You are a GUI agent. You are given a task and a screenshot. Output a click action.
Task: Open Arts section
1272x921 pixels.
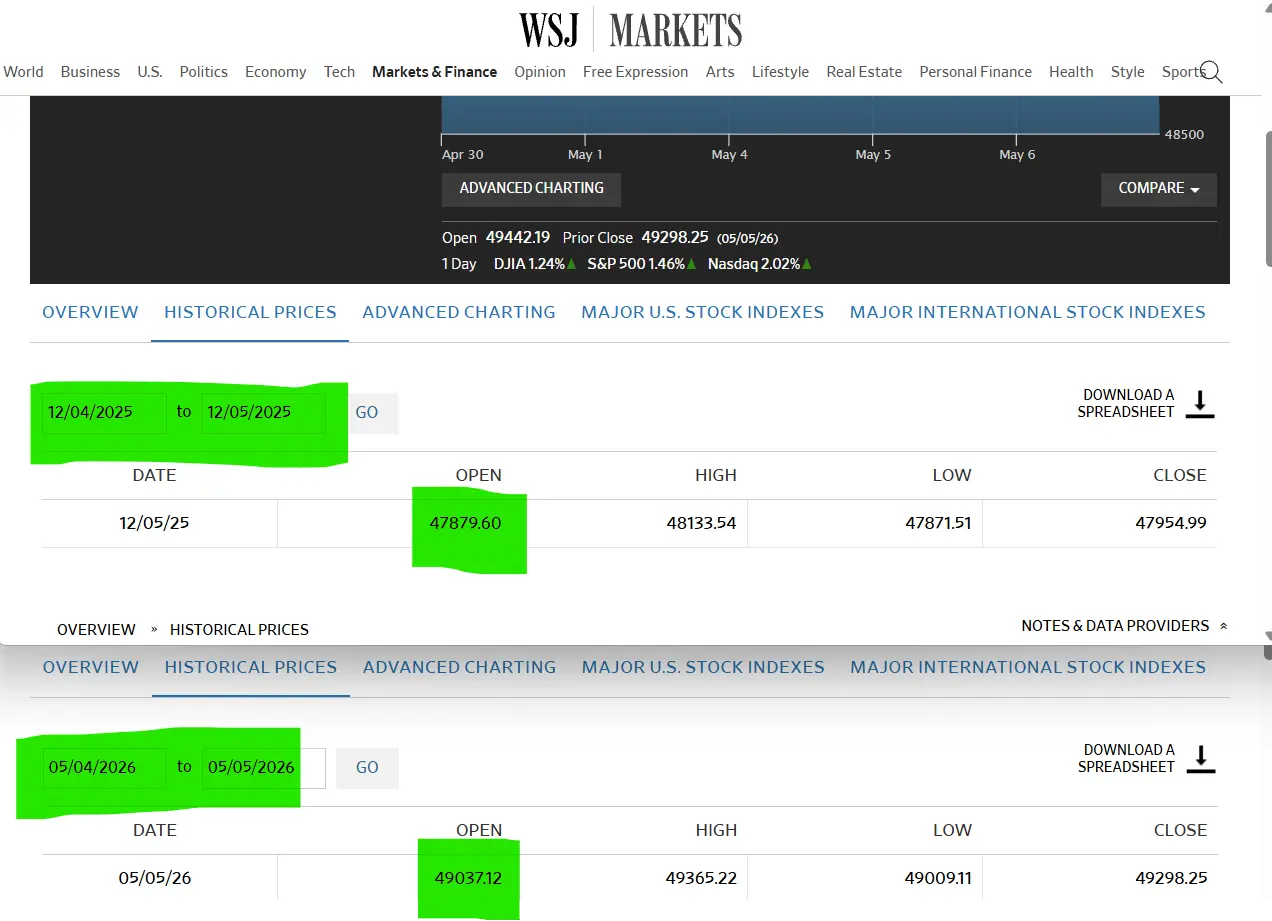click(x=720, y=72)
